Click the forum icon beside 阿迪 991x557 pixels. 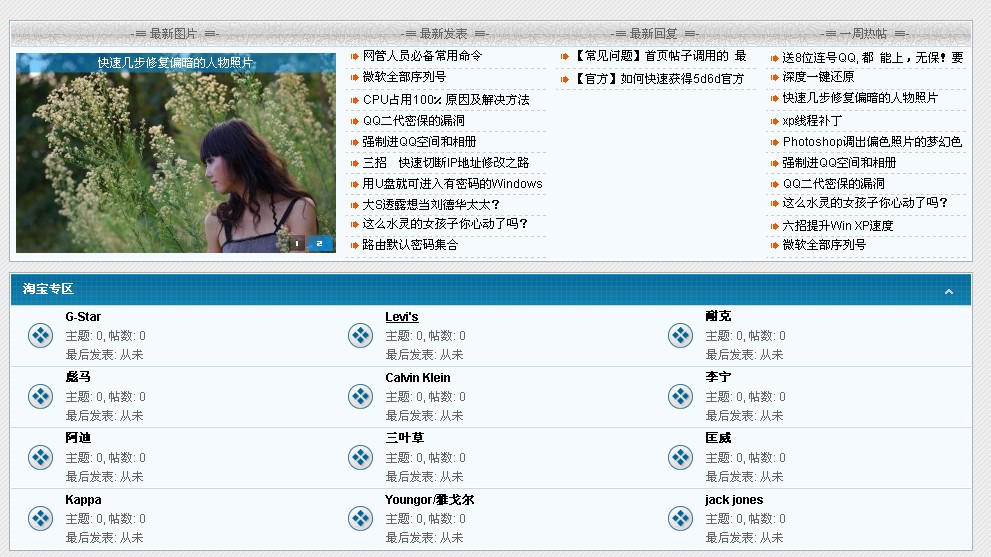tap(40, 458)
